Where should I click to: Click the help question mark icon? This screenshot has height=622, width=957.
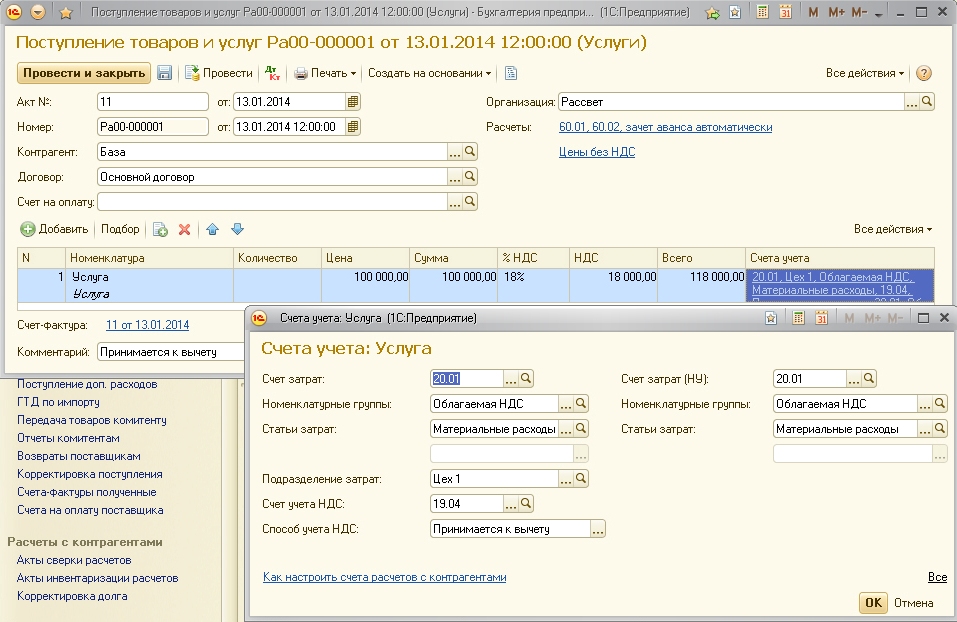click(924, 73)
